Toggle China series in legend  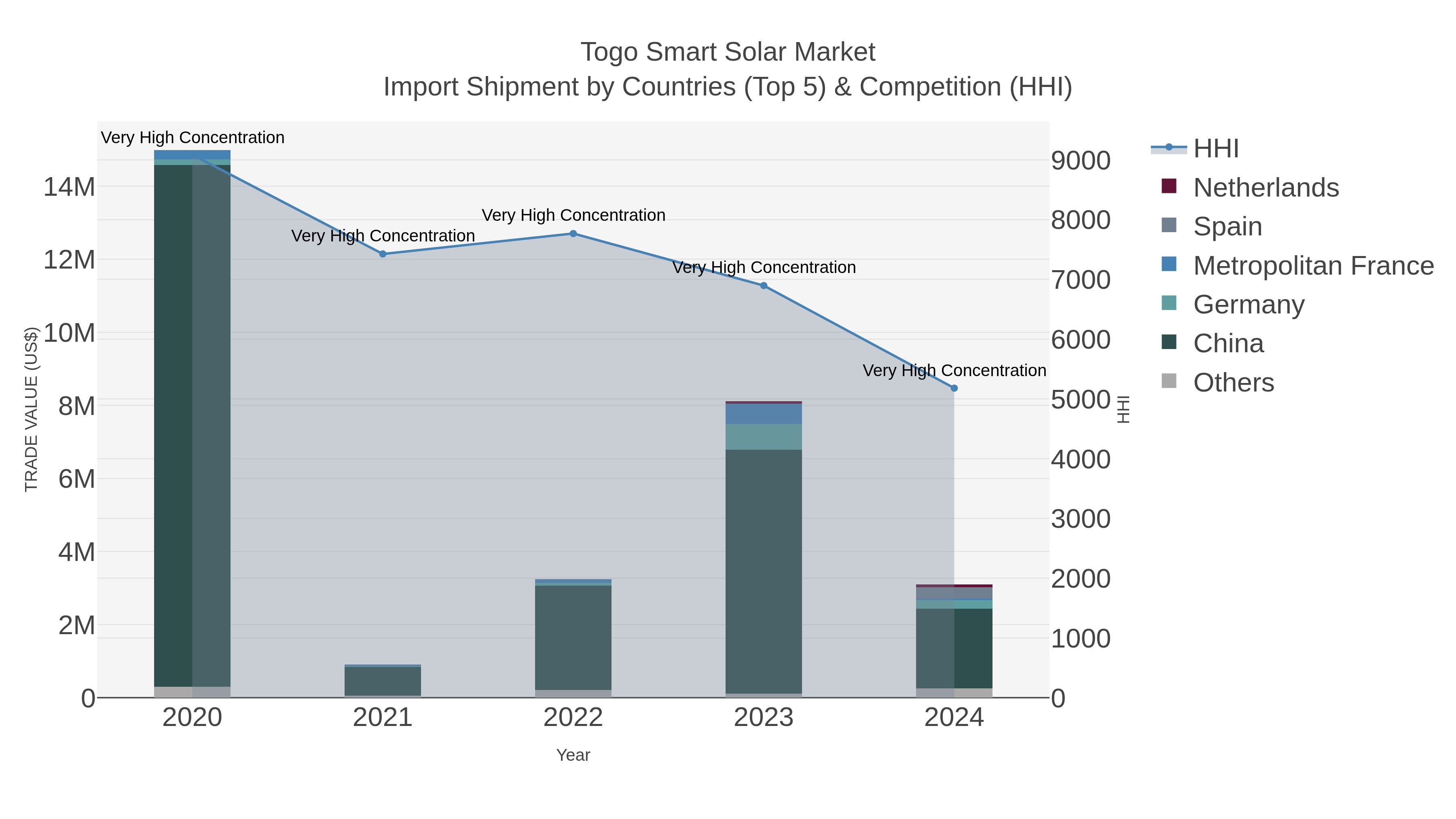click(x=1213, y=343)
